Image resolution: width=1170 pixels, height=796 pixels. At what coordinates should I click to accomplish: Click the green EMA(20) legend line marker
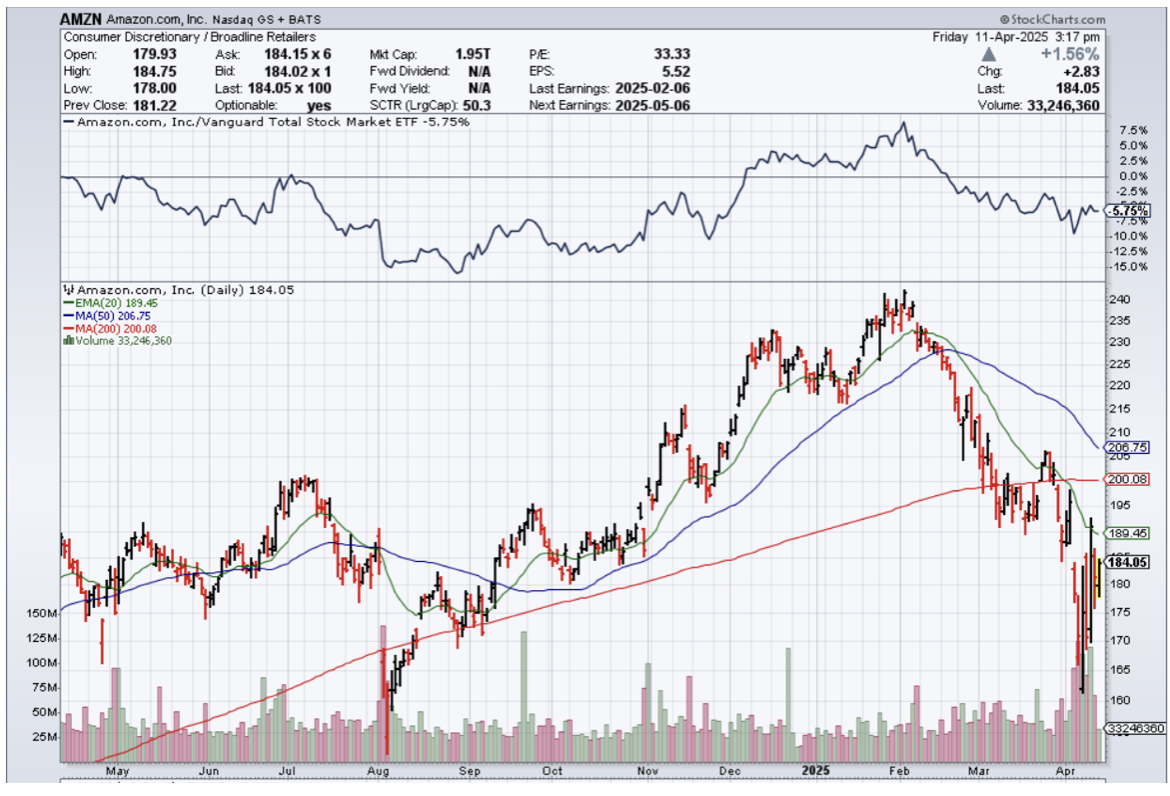pos(66,302)
